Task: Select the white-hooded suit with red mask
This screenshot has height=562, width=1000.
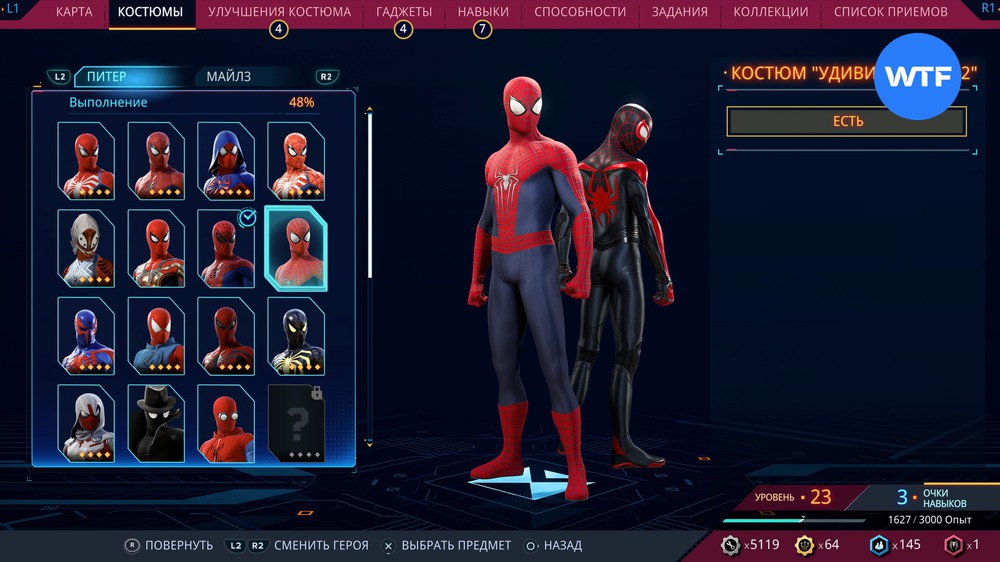Action: click(86, 423)
